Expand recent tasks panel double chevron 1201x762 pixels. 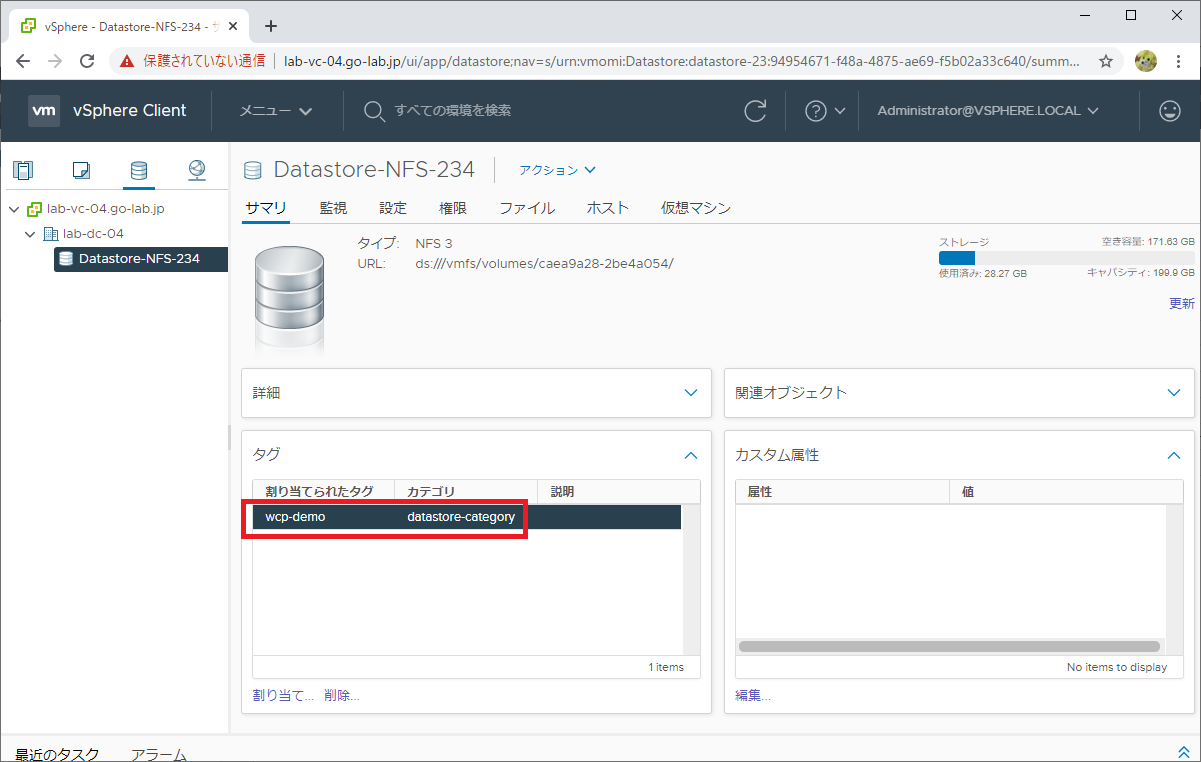[x=1185, y=752]
